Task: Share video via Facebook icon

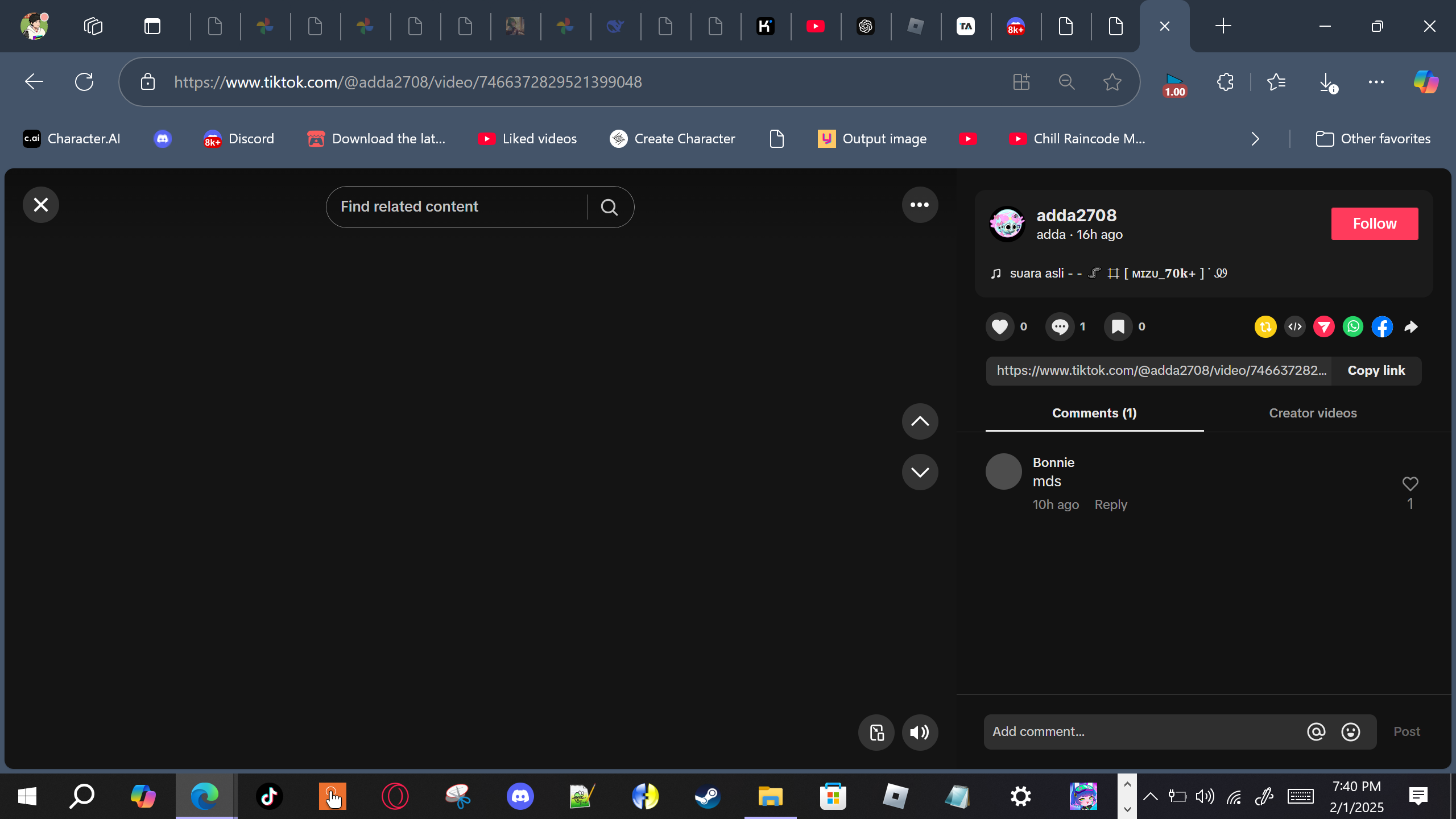Action: point(1382,326)
